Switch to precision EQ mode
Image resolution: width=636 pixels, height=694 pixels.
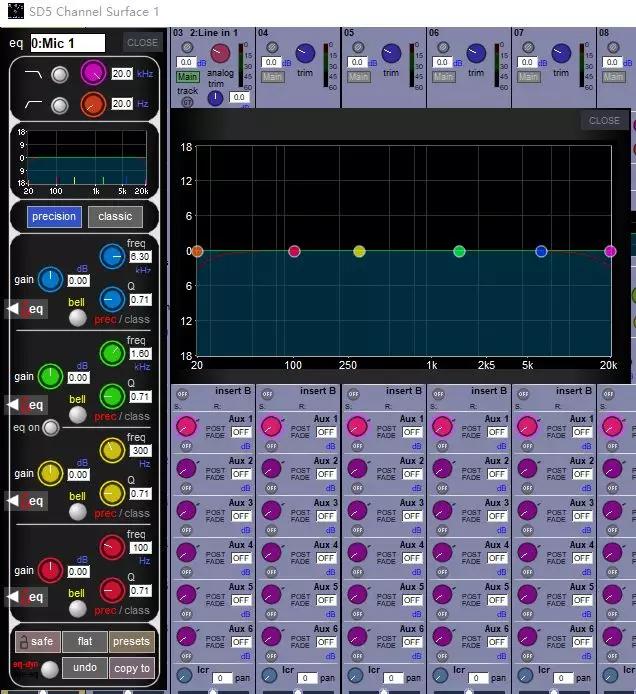coord(54,216)
